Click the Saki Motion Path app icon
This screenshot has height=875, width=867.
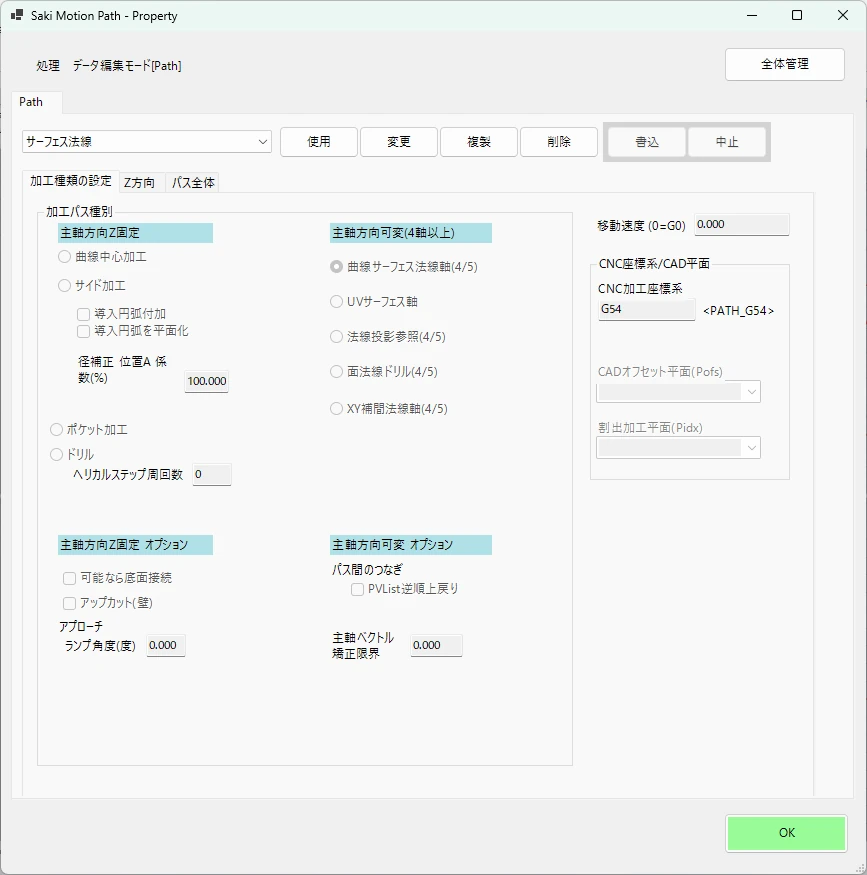pyautogui.click(x=17, y=15)
